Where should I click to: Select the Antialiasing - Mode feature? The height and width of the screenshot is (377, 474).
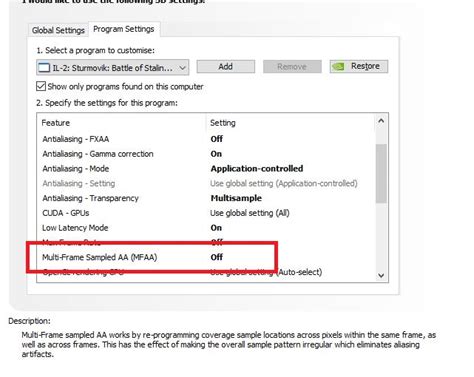[x=76, y=169]
